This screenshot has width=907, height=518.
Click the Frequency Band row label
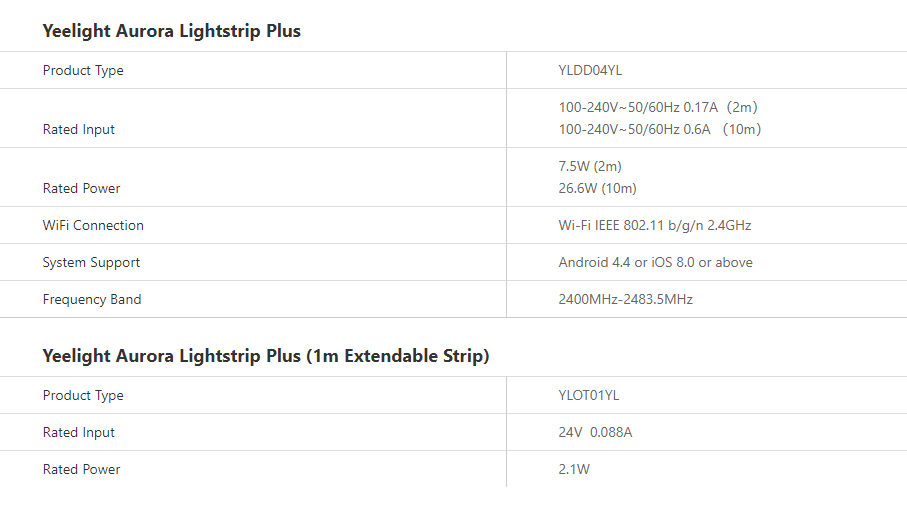[92, 299]
